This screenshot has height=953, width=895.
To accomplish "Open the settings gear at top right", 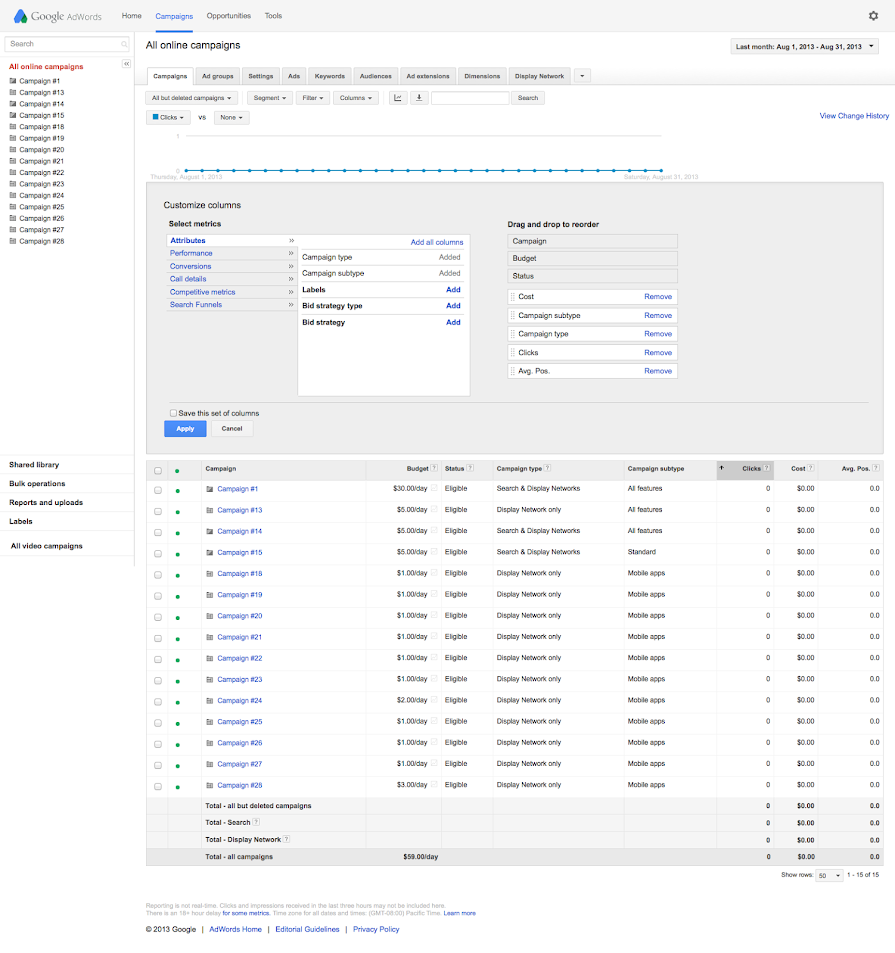I will coord(873,16).
